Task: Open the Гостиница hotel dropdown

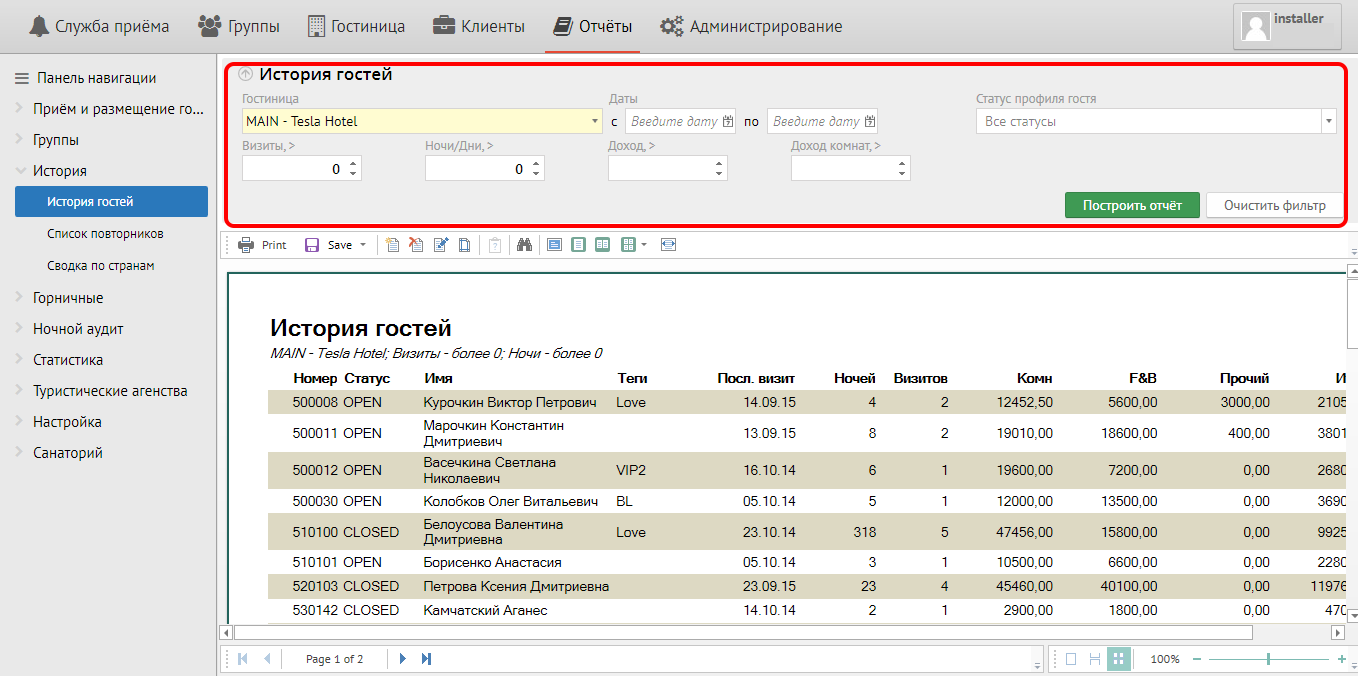Action: (596, 121)
